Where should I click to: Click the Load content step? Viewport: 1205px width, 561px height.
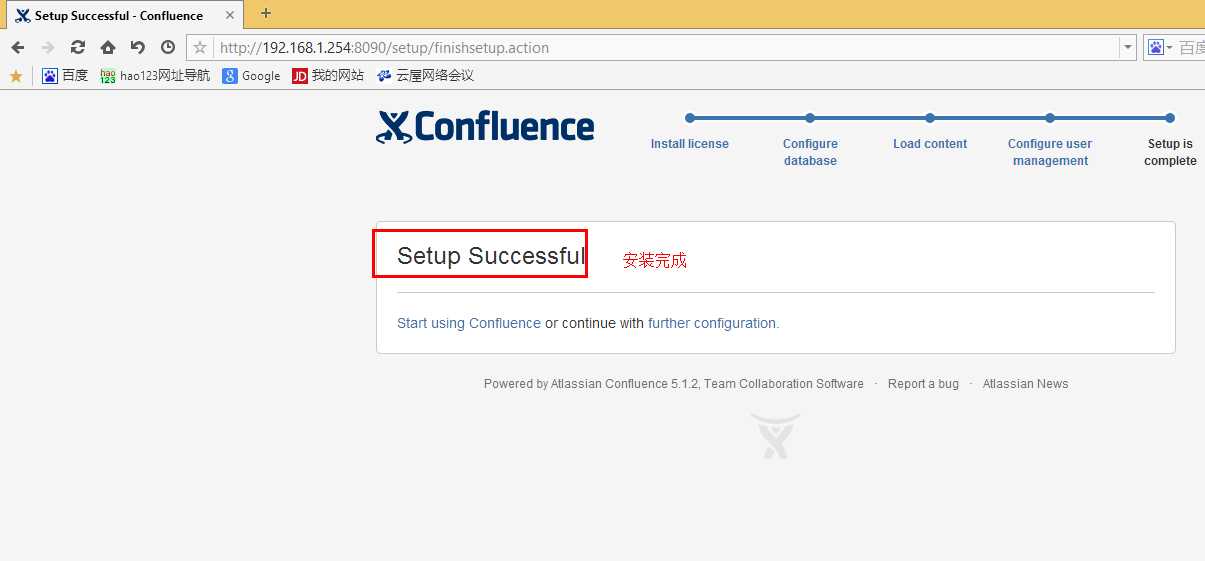coord(930,144)
